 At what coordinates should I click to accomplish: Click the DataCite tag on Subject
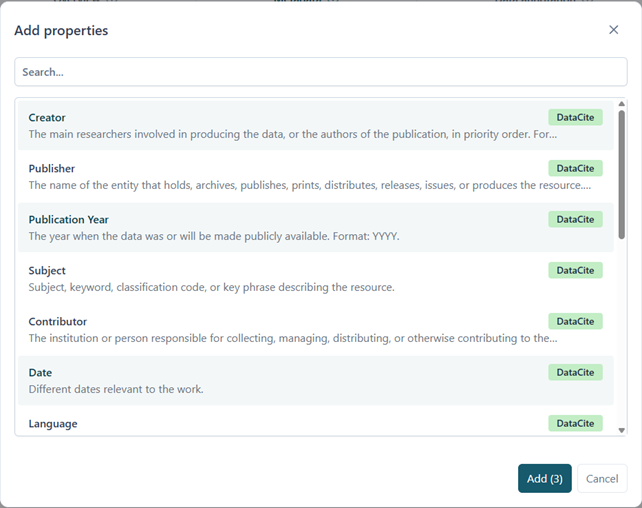tap(575, 271)
